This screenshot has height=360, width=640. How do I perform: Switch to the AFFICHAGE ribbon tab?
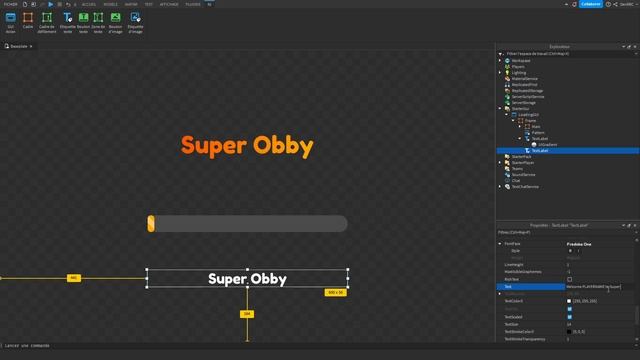click(x=169, y=4)
